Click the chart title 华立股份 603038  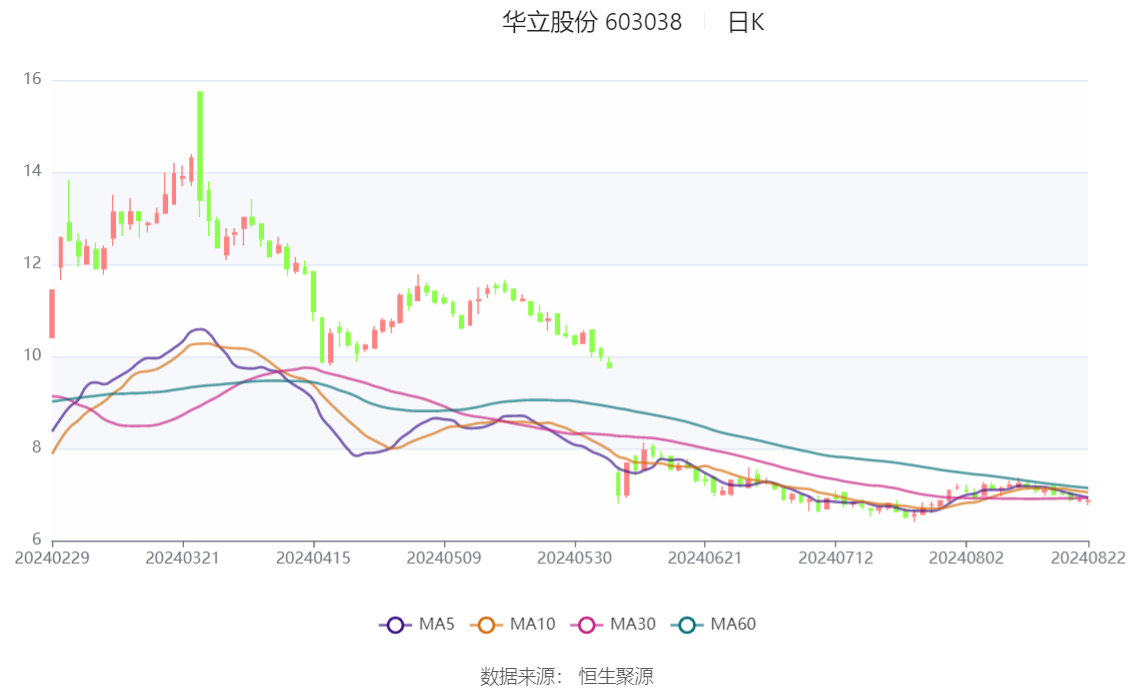click(592, 22)
